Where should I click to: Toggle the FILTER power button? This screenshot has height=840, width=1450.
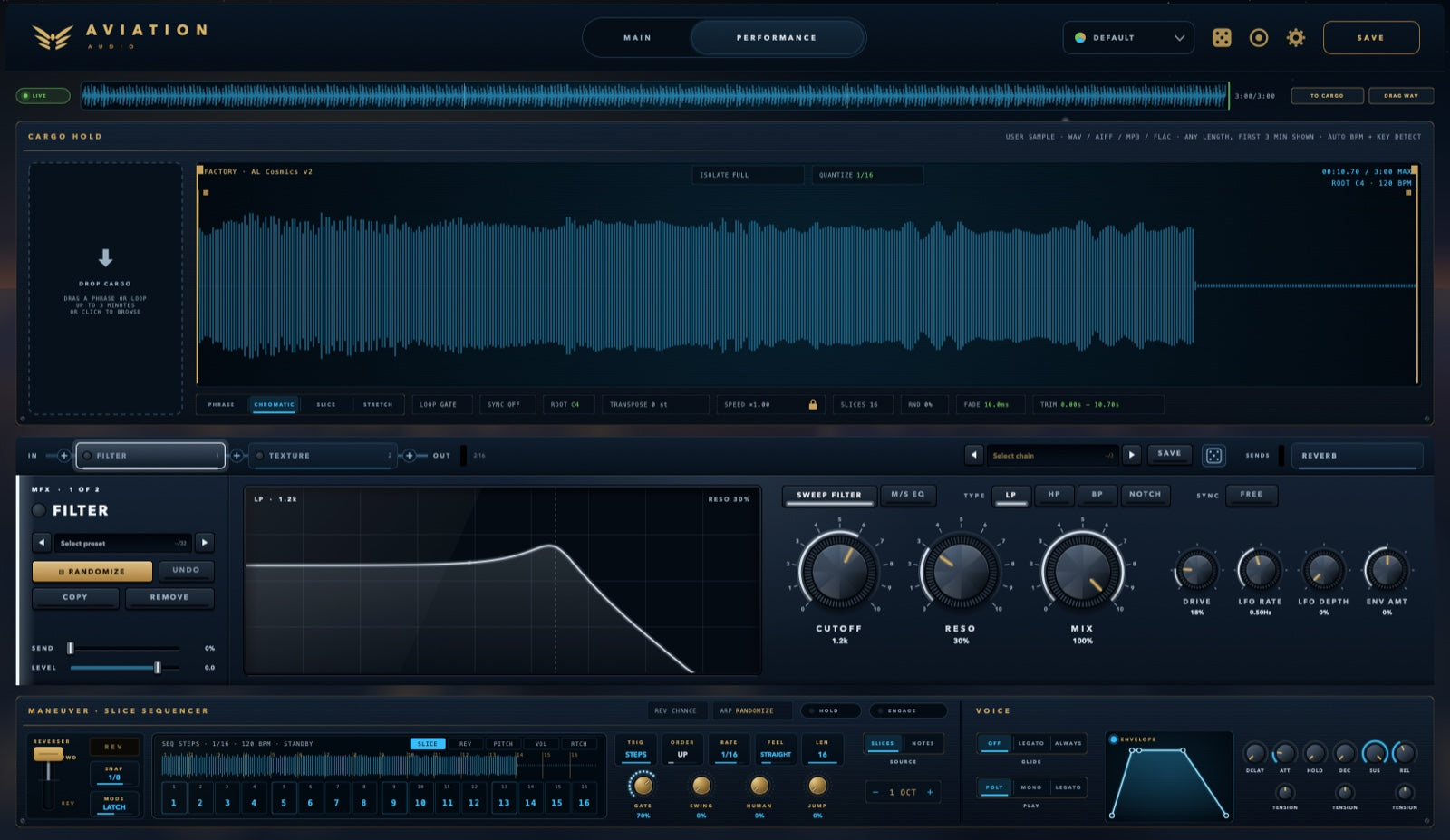tap(39, 510)
